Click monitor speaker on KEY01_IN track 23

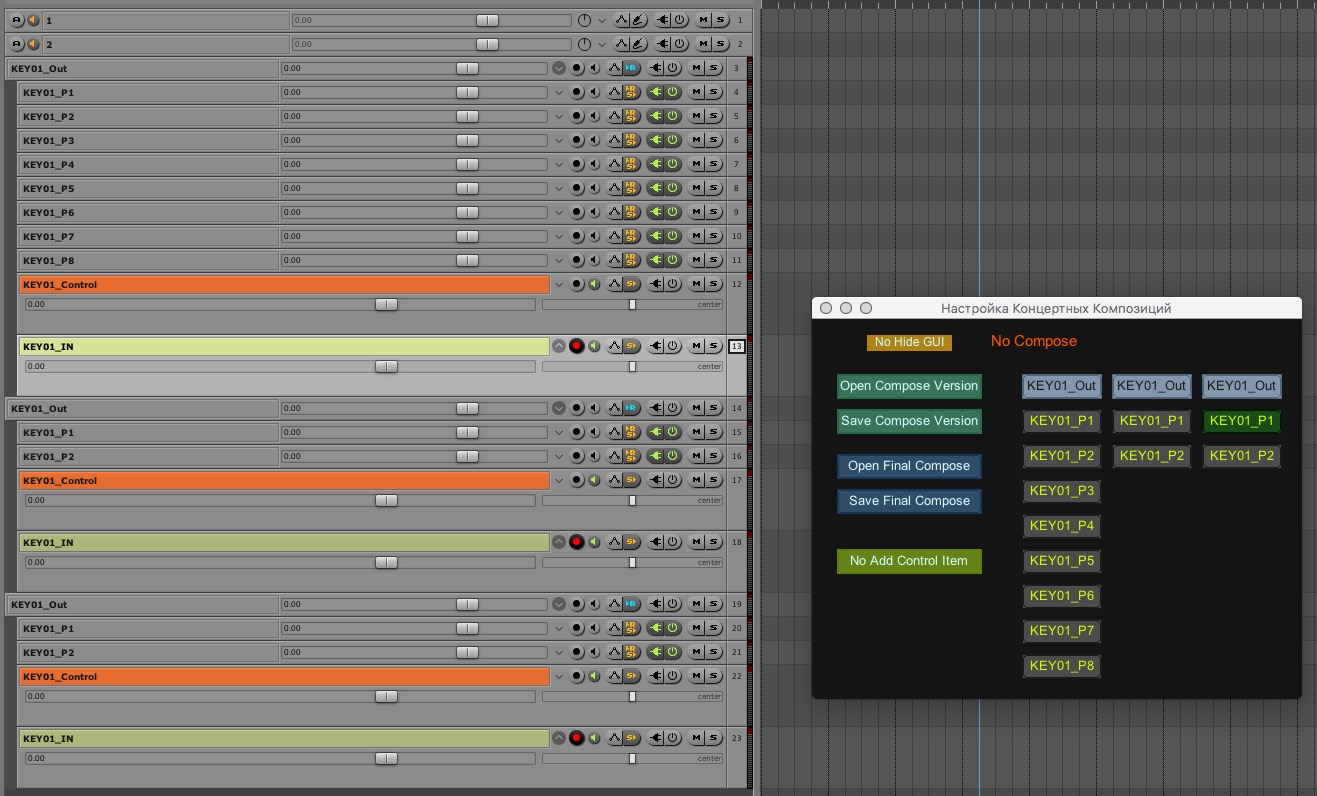[594, 738]
